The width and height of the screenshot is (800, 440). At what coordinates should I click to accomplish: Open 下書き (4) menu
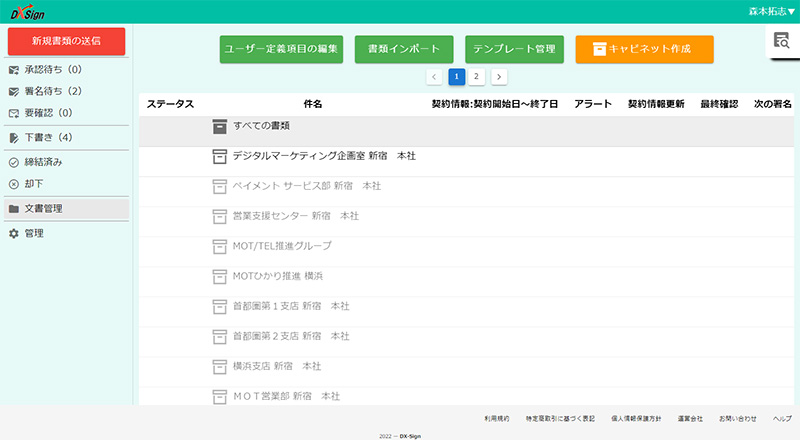coord(66,137)
